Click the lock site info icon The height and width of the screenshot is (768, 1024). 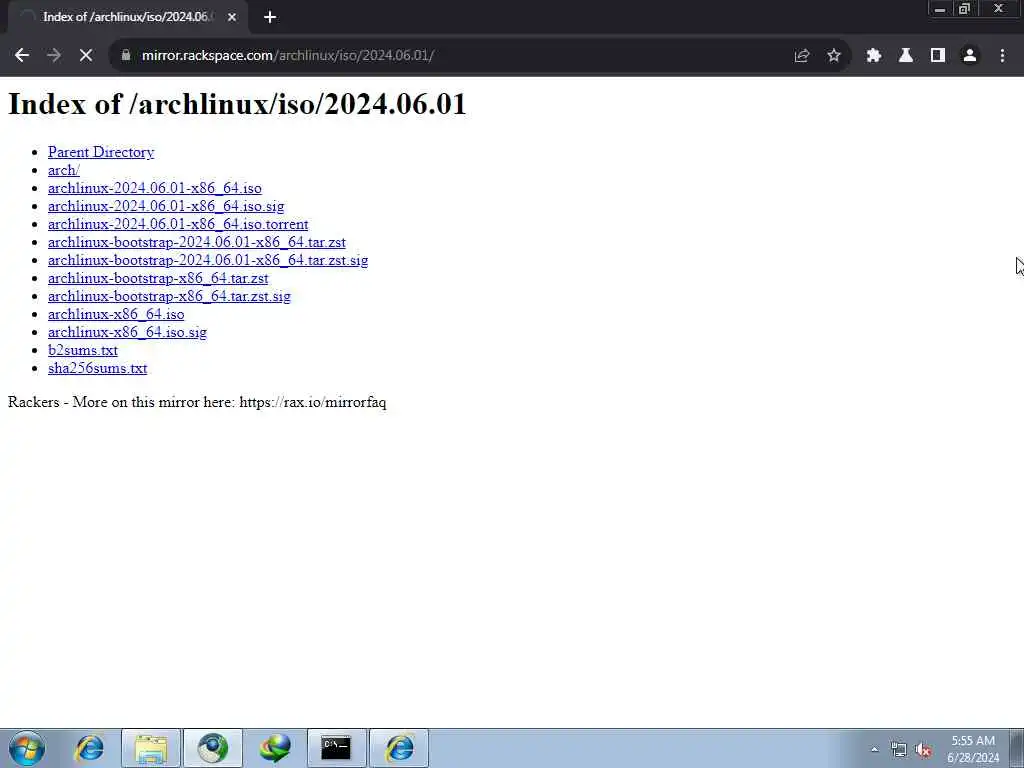(125, 56)
